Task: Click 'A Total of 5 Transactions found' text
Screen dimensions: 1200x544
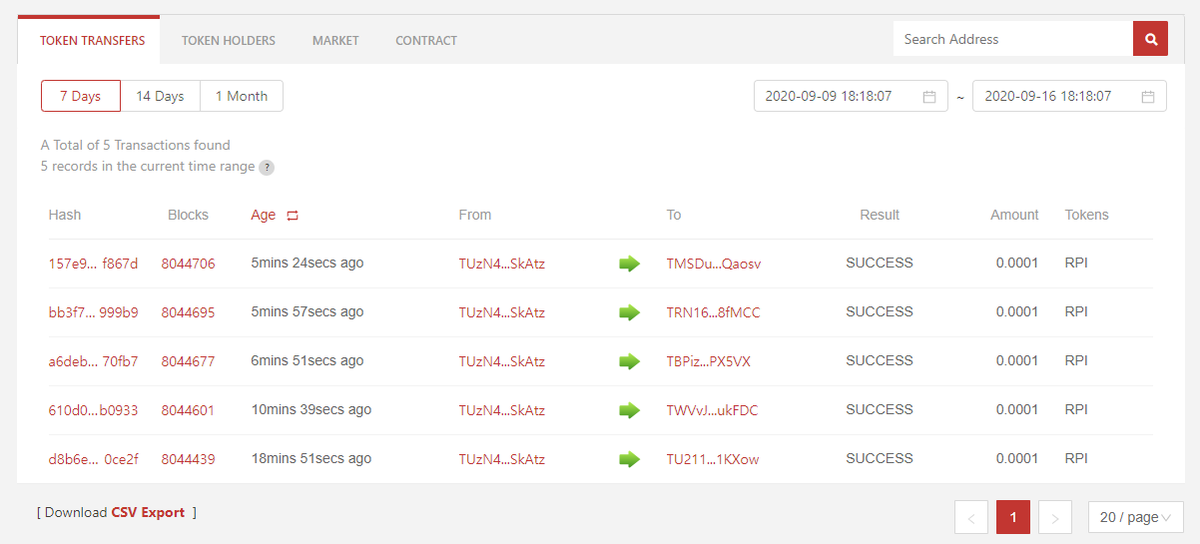Action: tap(136, 145)
